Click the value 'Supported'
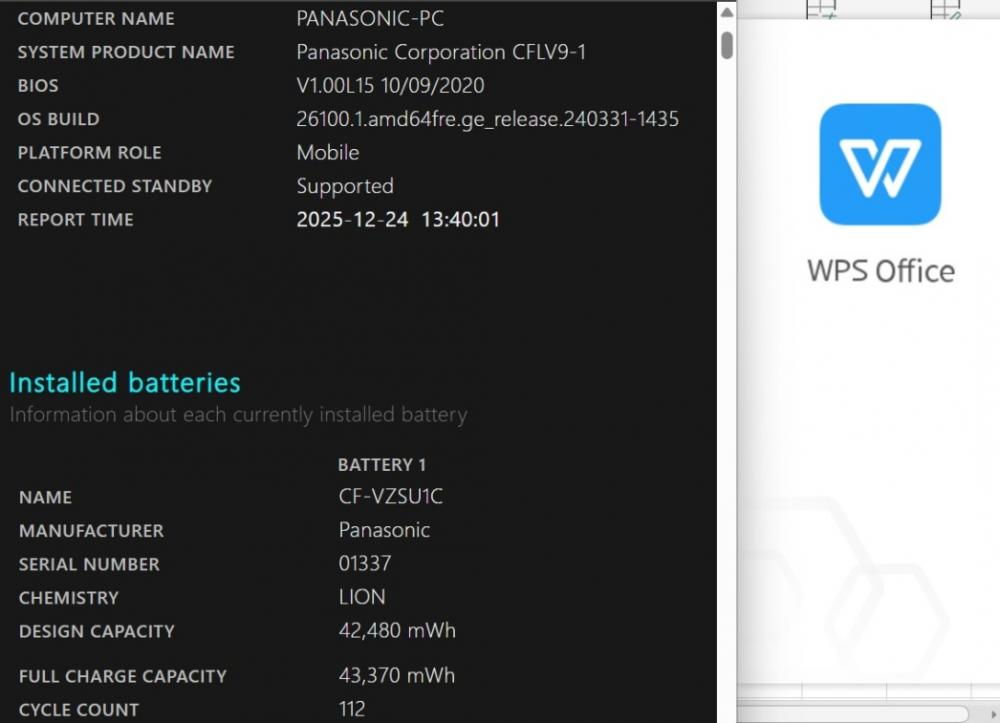 [x=345, y=186]
